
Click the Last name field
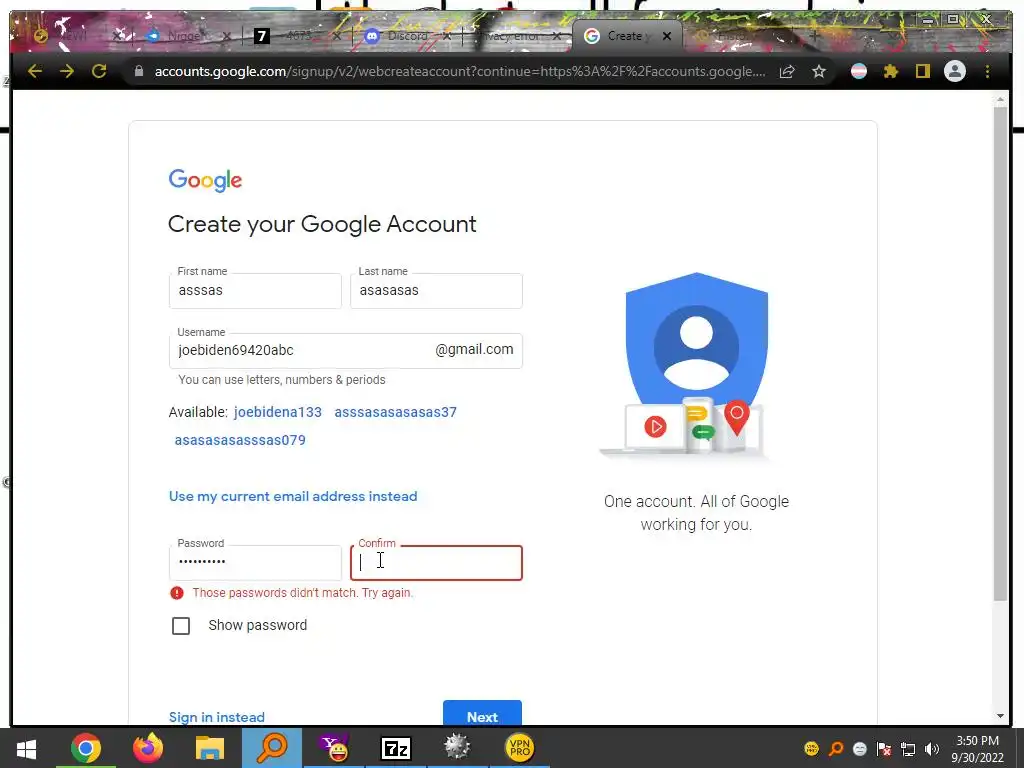[436, 291]
